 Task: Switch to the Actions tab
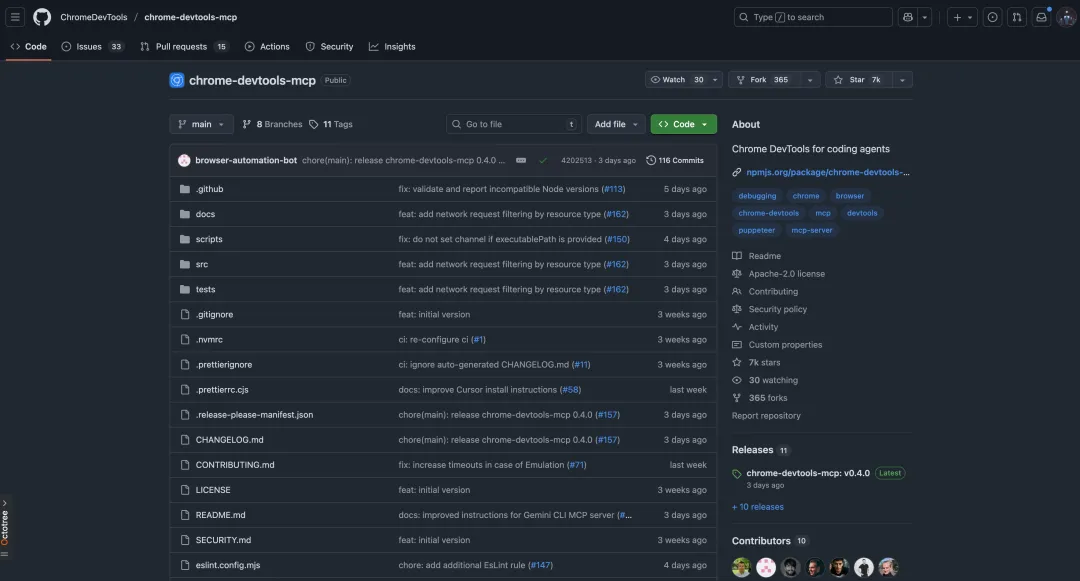(267, 47)
